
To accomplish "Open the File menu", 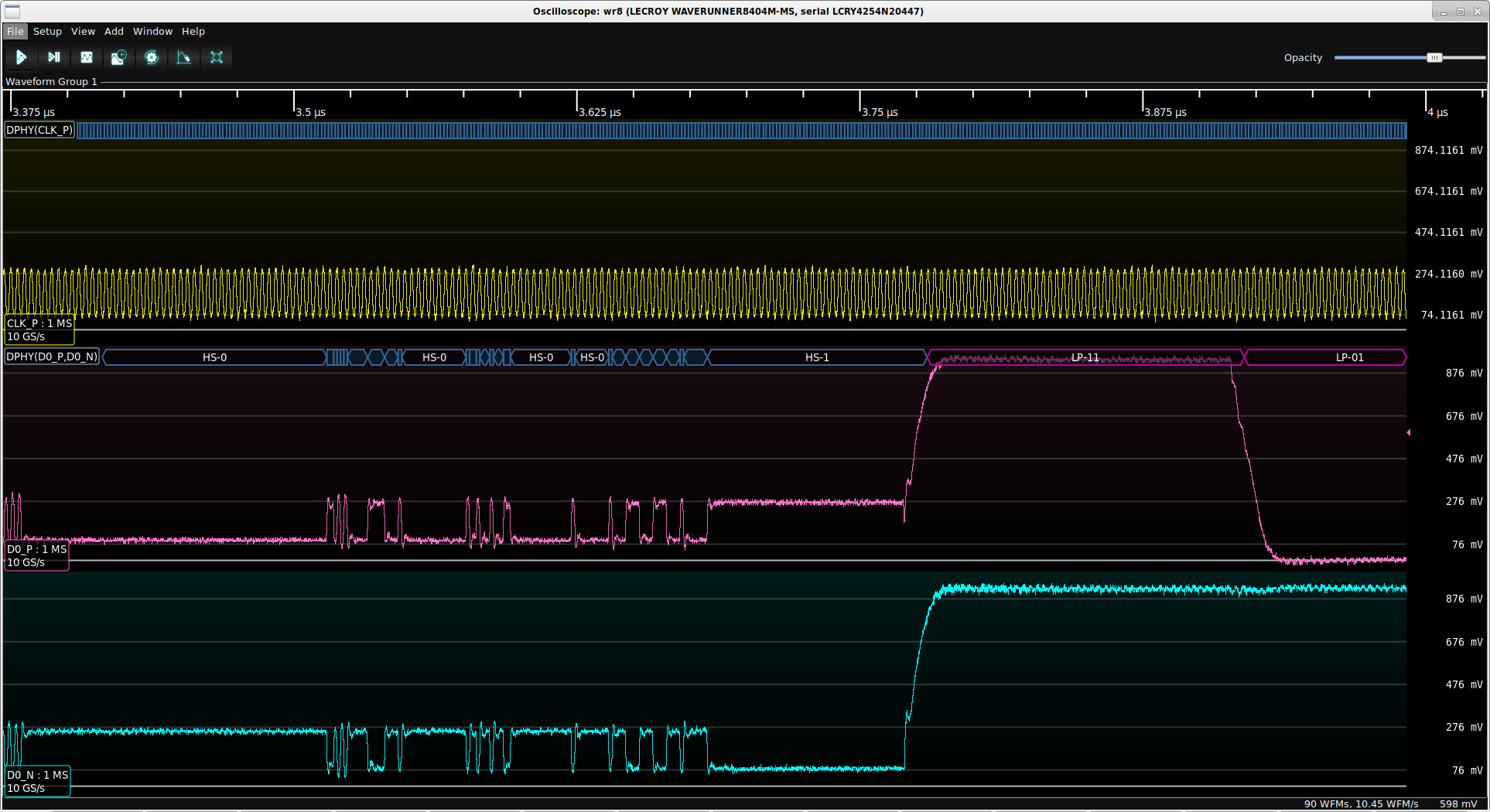I will (x=15, y=32).
